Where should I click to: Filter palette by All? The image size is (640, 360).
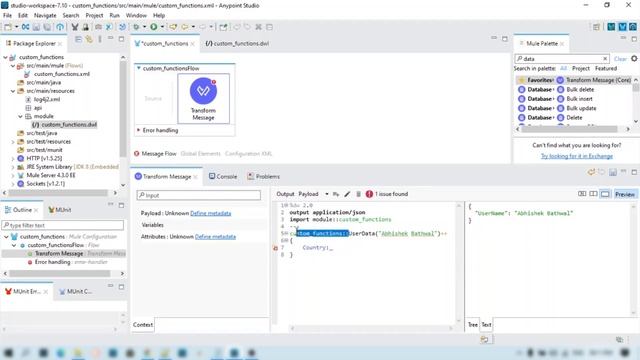coord(564,68)
